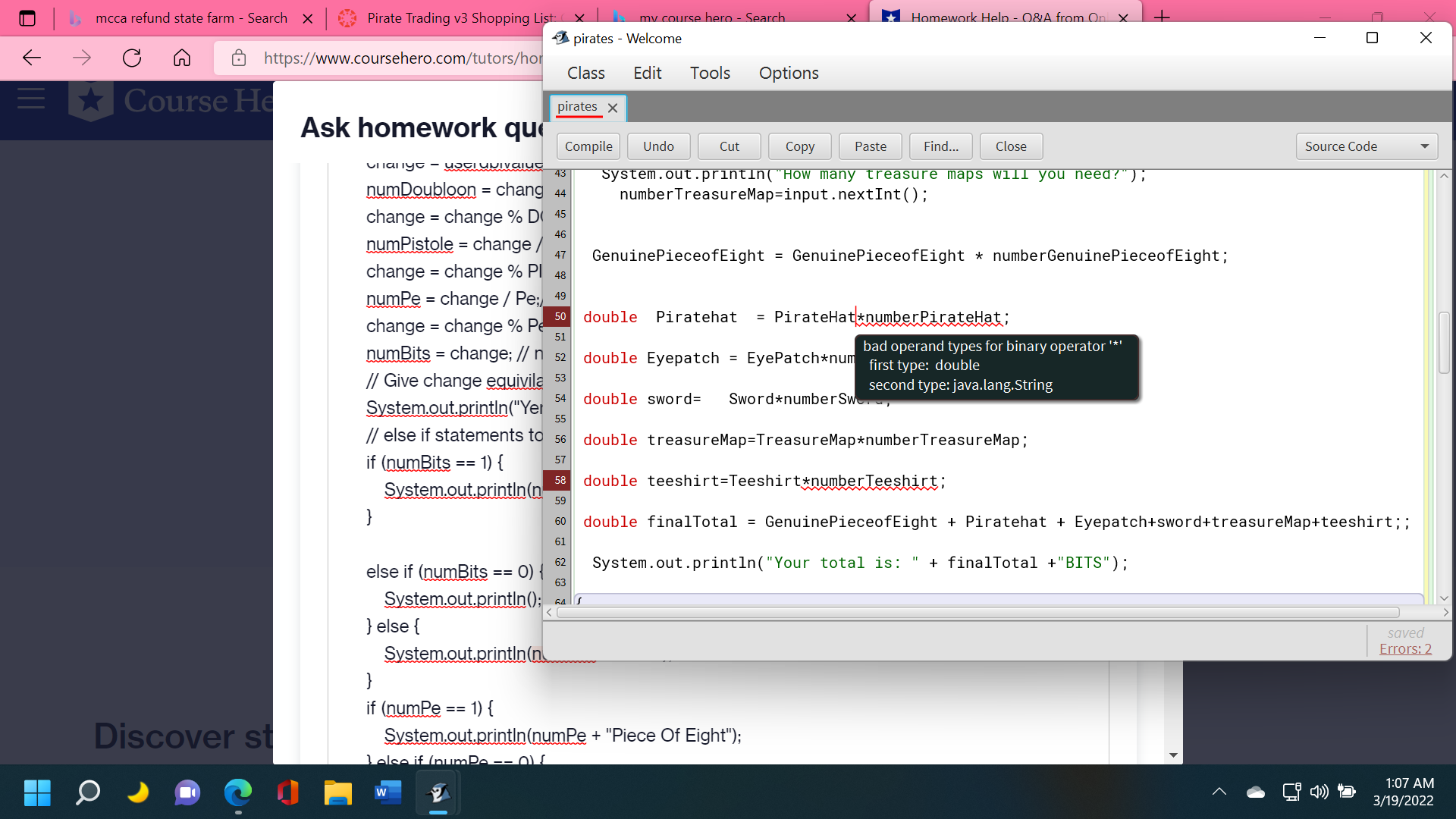Viewport: 1456px width, 819px height.
Task: Show hidden system tray icons
Action: (1219, 792)
